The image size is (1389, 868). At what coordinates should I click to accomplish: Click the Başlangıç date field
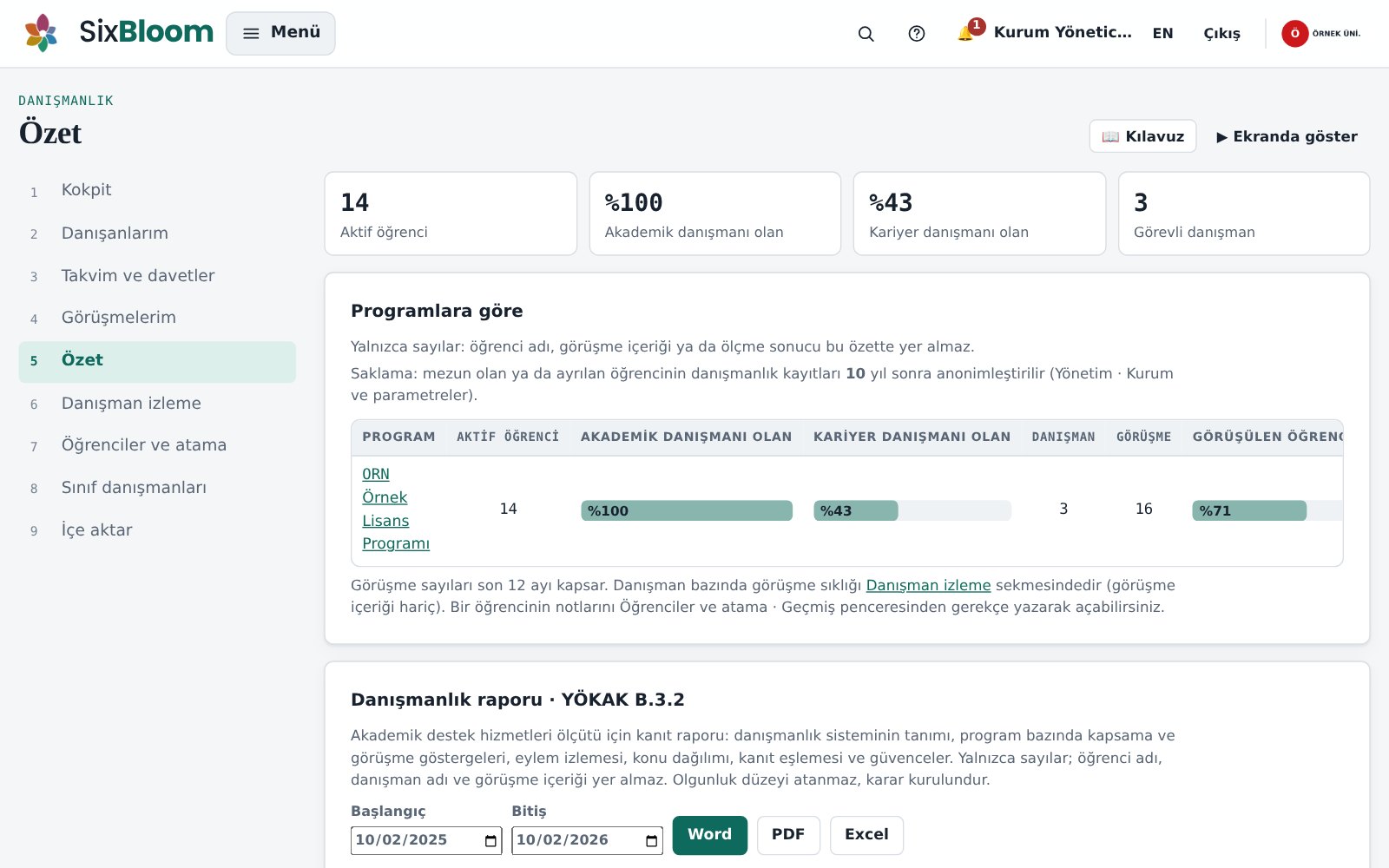pos(426,840)
